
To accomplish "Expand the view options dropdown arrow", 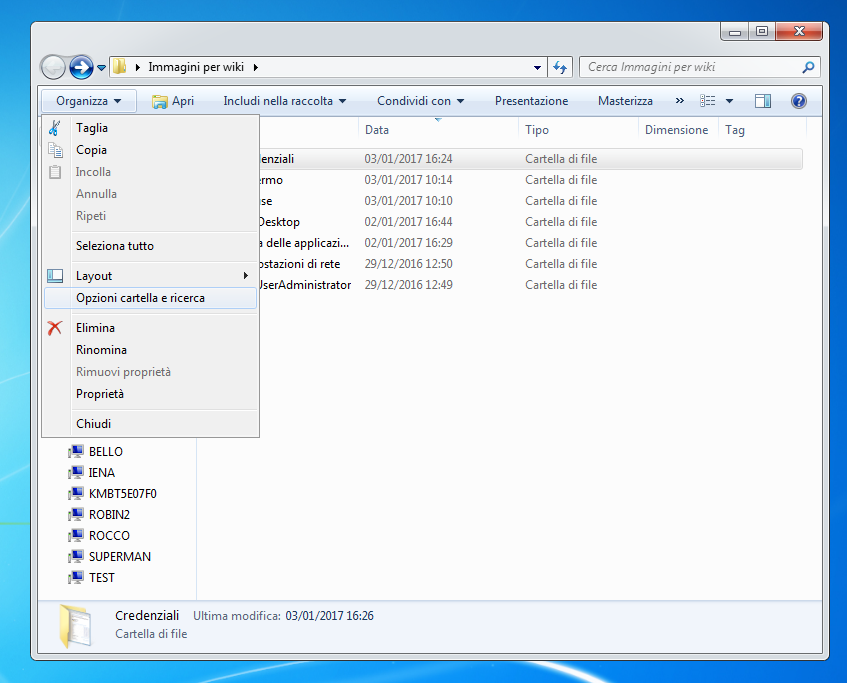I will coord(729,101).
